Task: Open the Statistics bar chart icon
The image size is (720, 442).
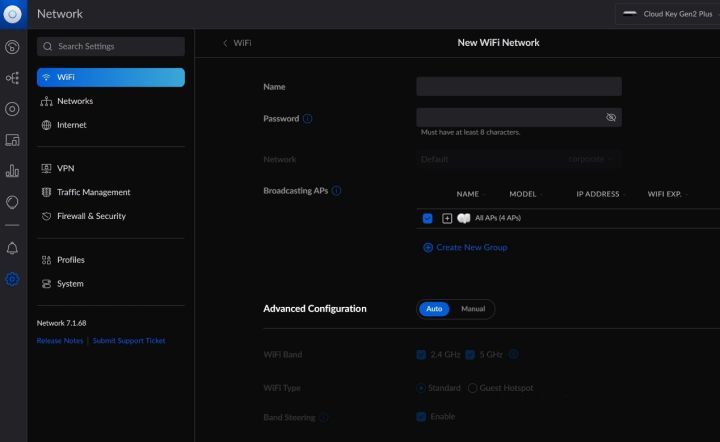Action: 12,171
